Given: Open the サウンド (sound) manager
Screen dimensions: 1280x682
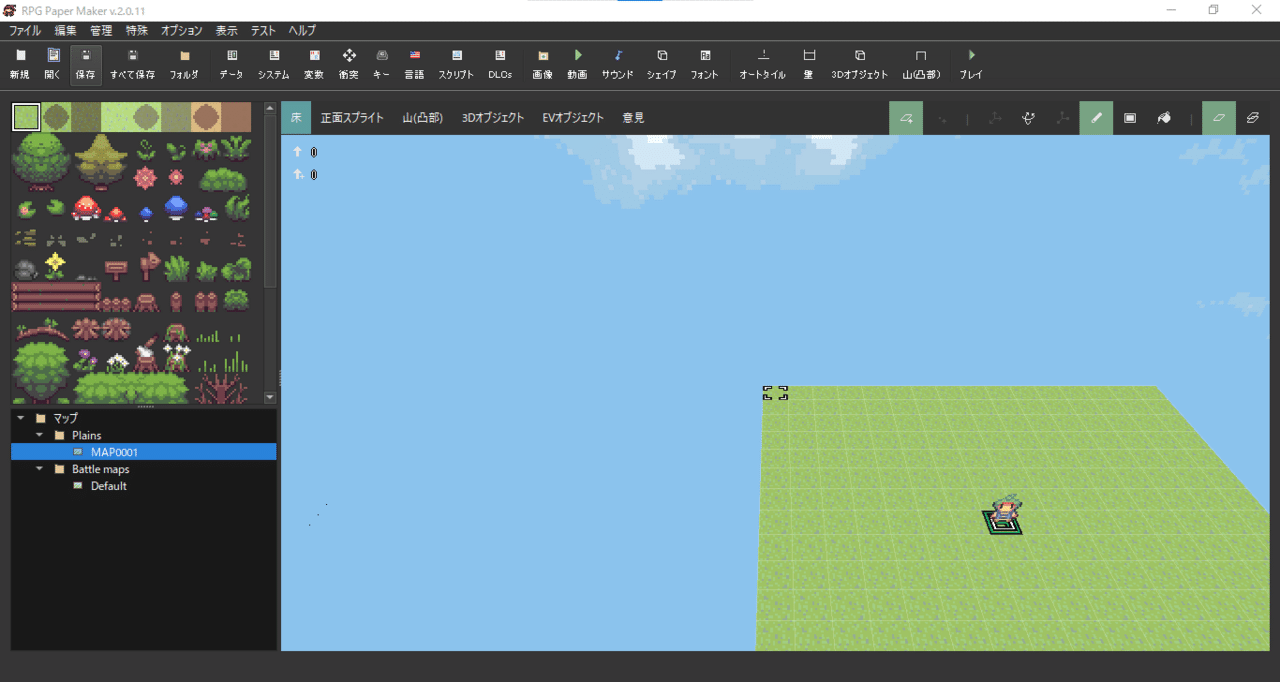Looking at the screenshot, I should [x=617, y=62].
